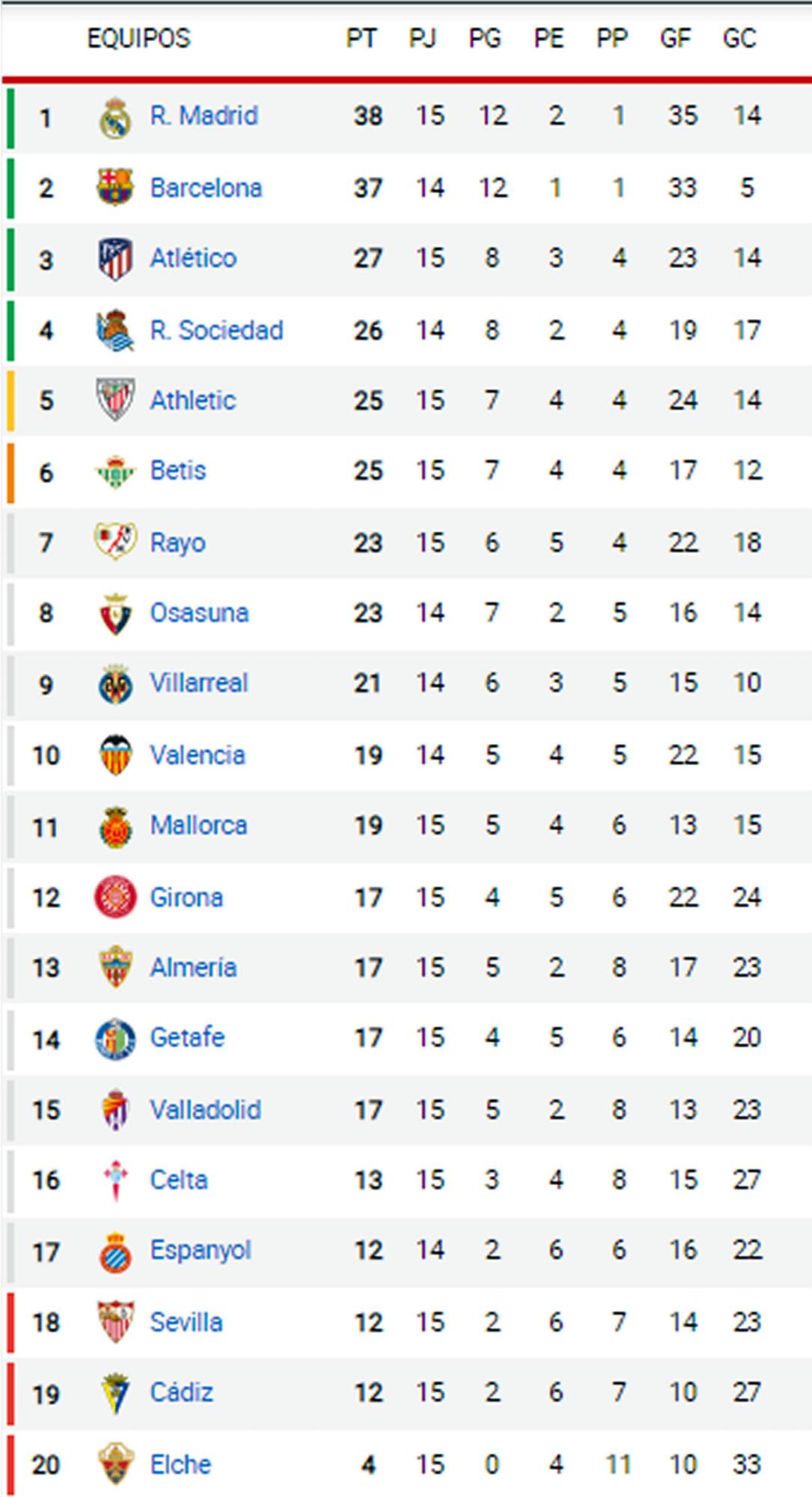The height and width of the screenshot is (1497, 812).
Task: Click the Real Madrid crest icon
Action: point(115,118)
